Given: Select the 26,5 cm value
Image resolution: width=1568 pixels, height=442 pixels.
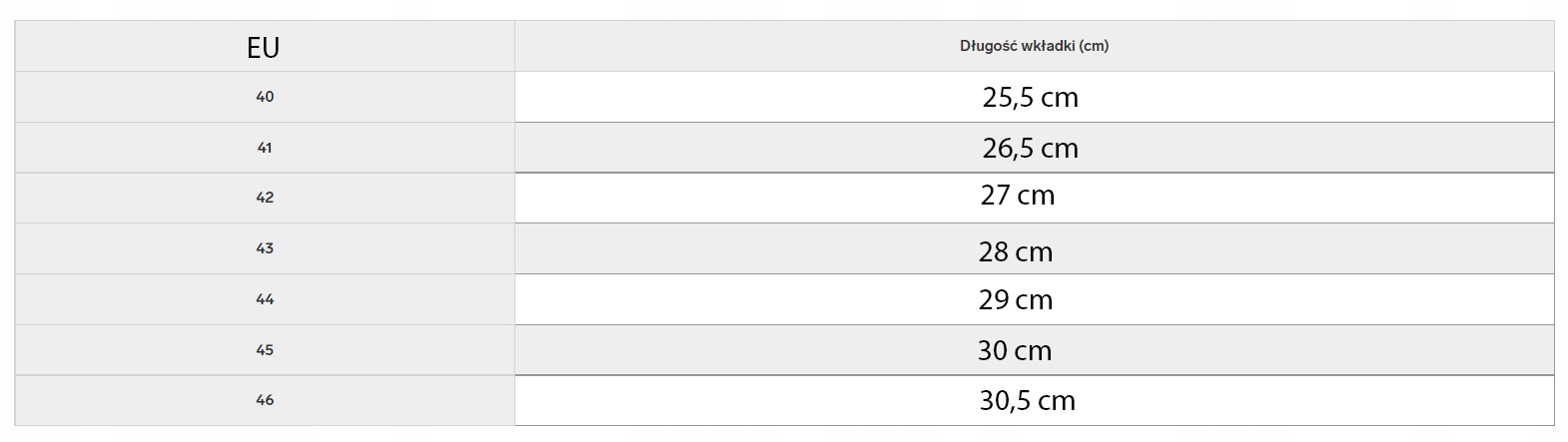Looking at the screenshot, I should [1030, 149].
